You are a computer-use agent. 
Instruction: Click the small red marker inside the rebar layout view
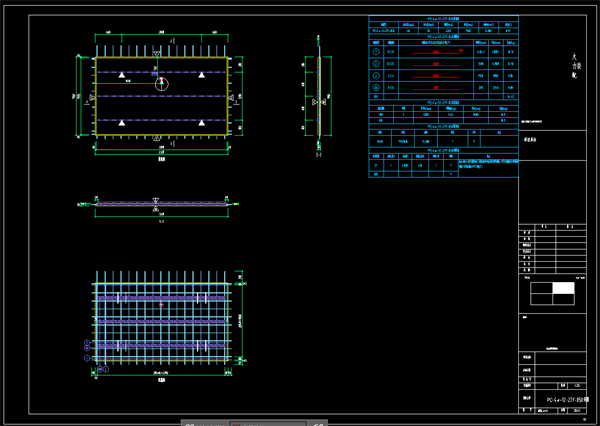(x=161, y=305)
